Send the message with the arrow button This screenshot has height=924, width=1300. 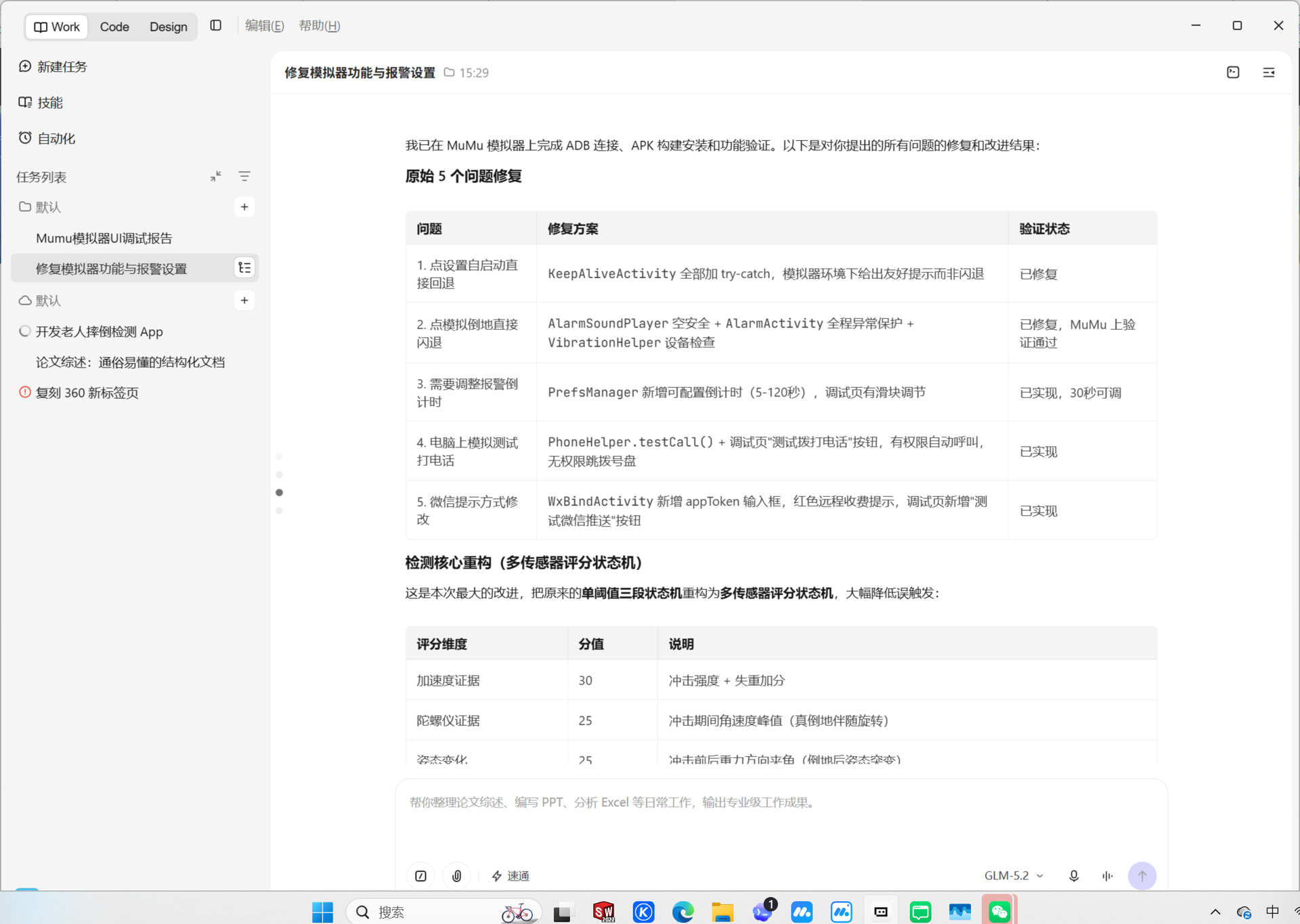[1142, 876]
